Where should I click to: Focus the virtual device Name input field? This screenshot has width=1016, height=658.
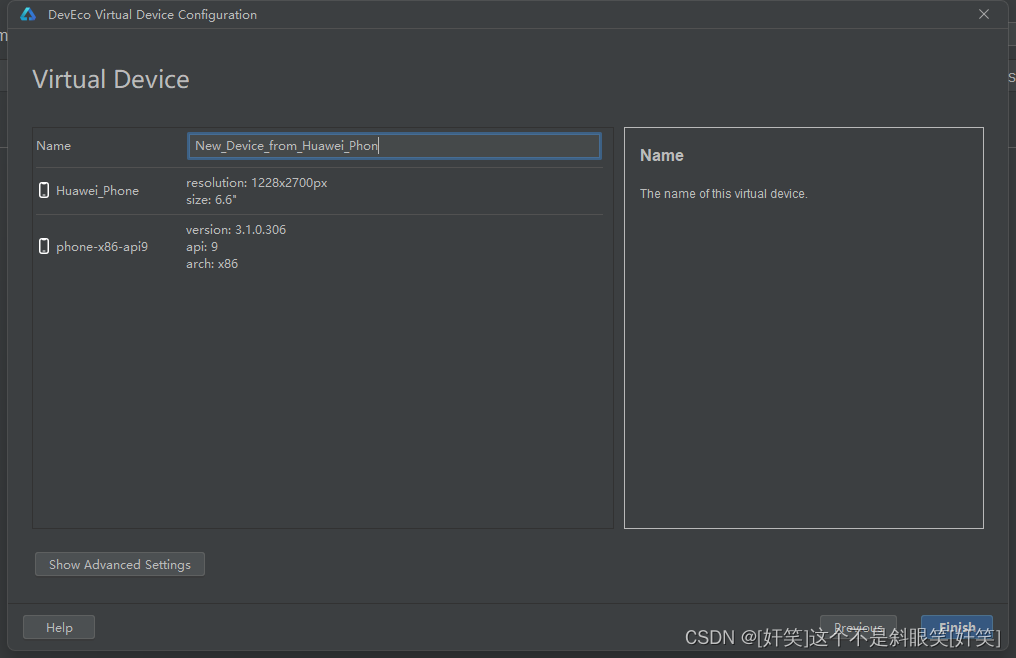(394, 146)
